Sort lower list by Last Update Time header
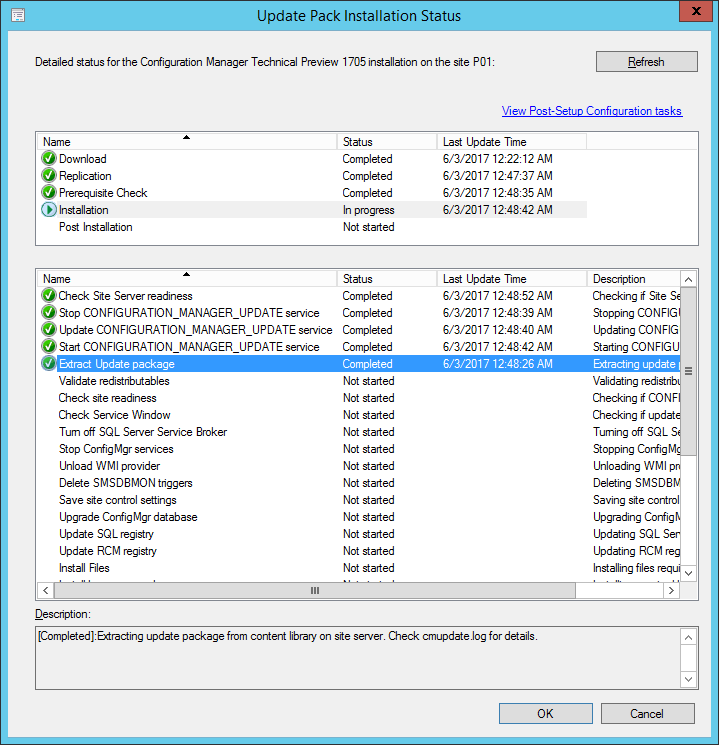Screen dimensions: 719x745 point(511,278)
